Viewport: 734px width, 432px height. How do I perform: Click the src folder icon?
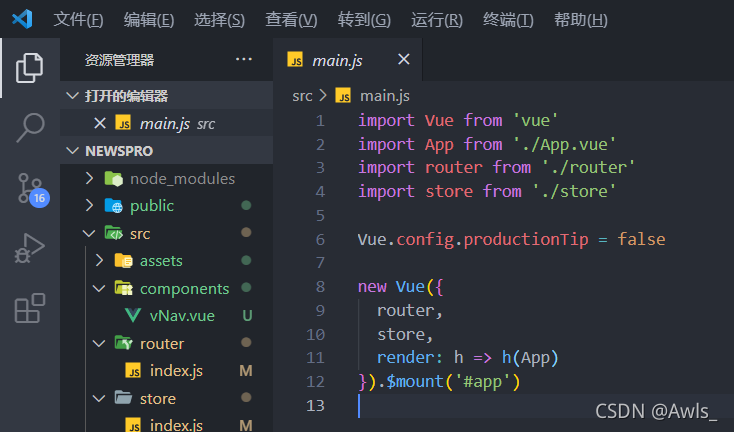[114, 233]
